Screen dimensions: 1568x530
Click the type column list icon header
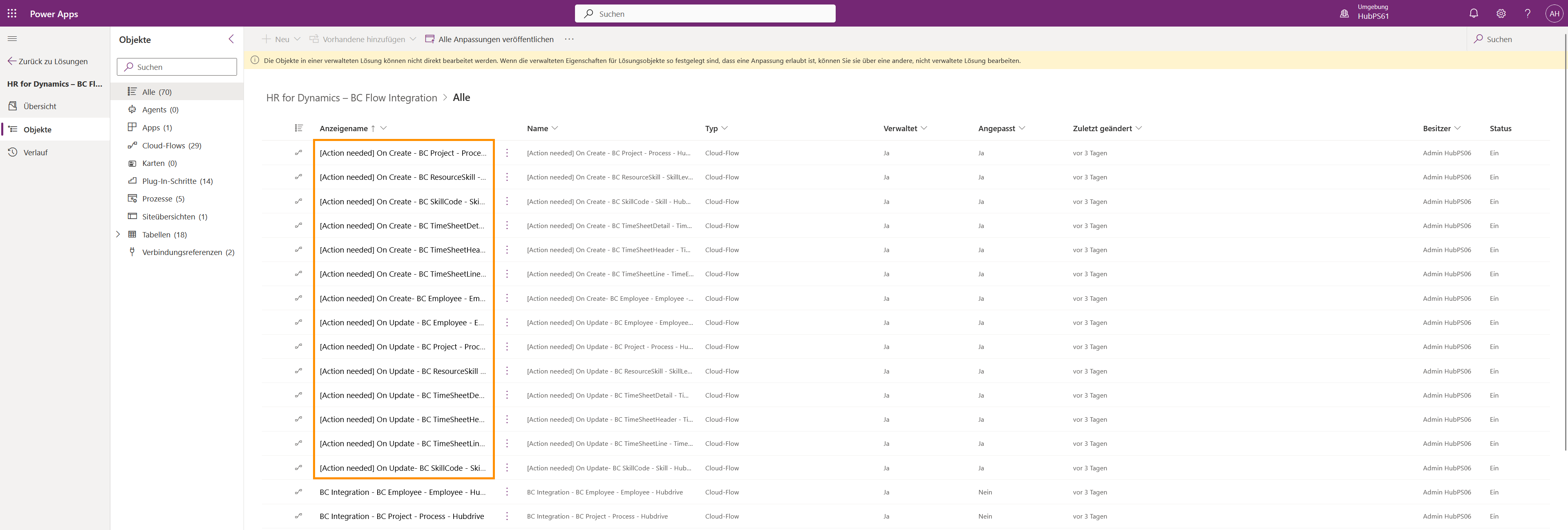(x=298, y=128)
